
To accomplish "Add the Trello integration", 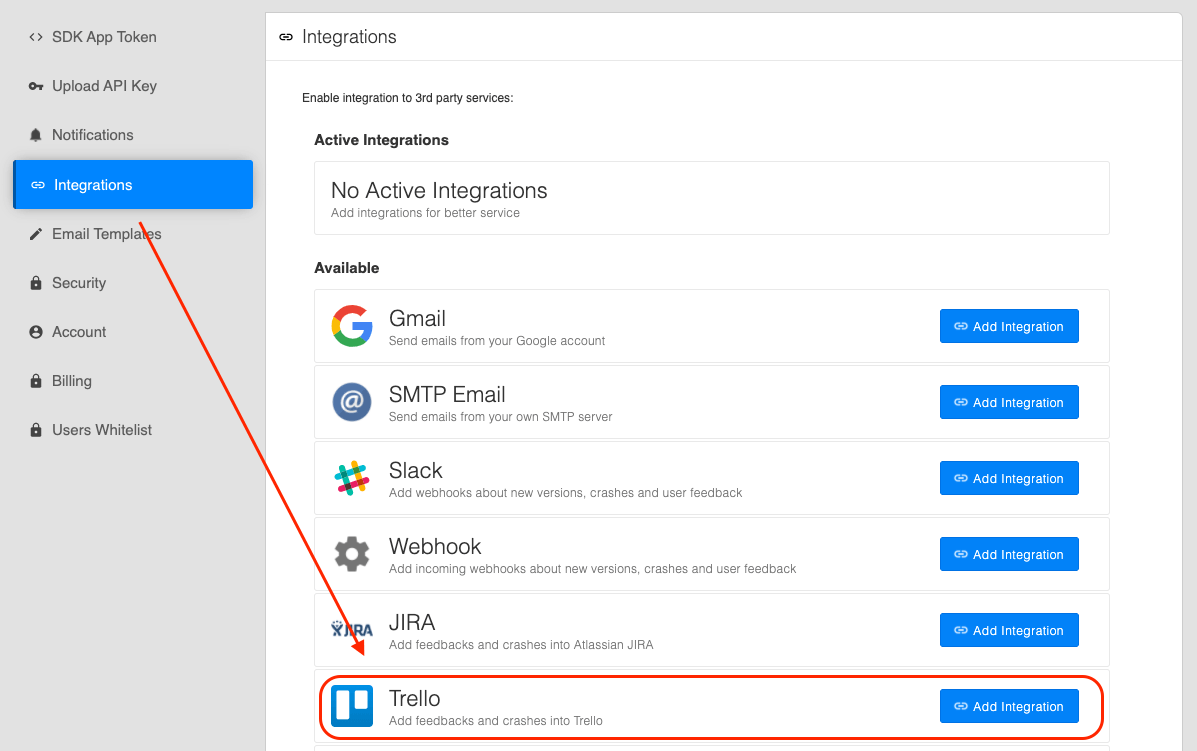I will point(1009,706).
